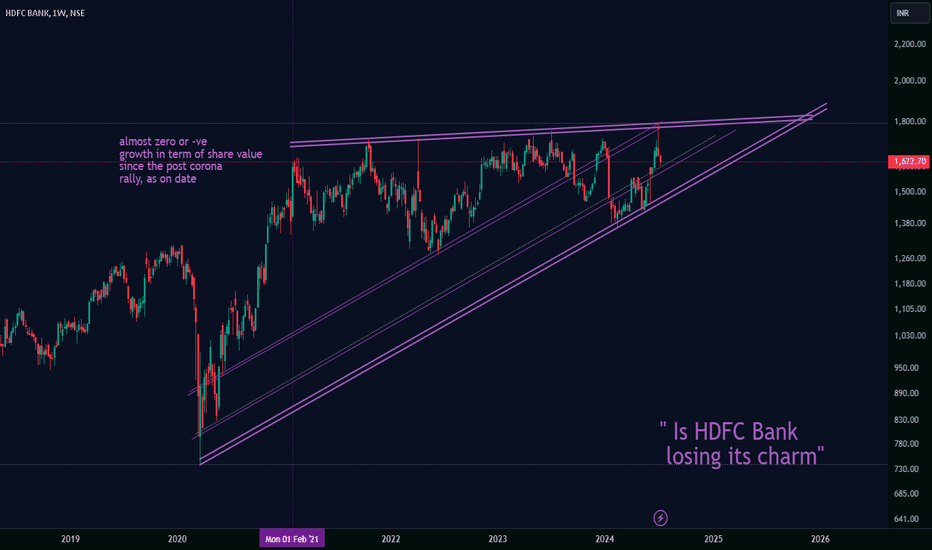Click the 1,800.00 price axis label
Image resolution: width=932 pixels, height=550 pixels.
point(910,121)
